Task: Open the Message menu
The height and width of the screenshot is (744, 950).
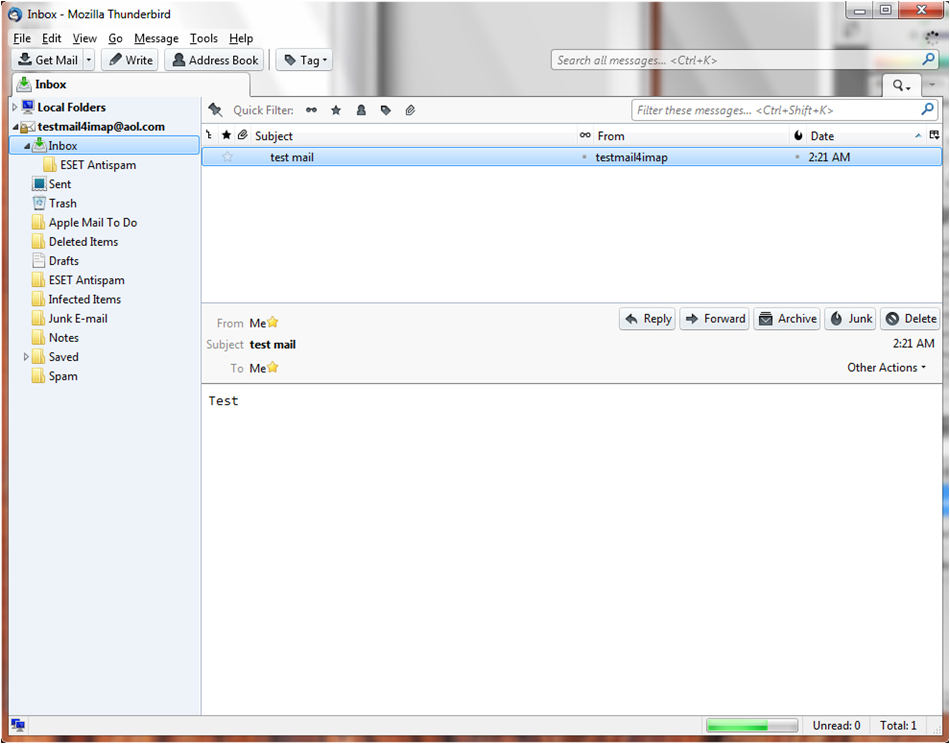Action: pyautogui.click(x=156, y=38)
